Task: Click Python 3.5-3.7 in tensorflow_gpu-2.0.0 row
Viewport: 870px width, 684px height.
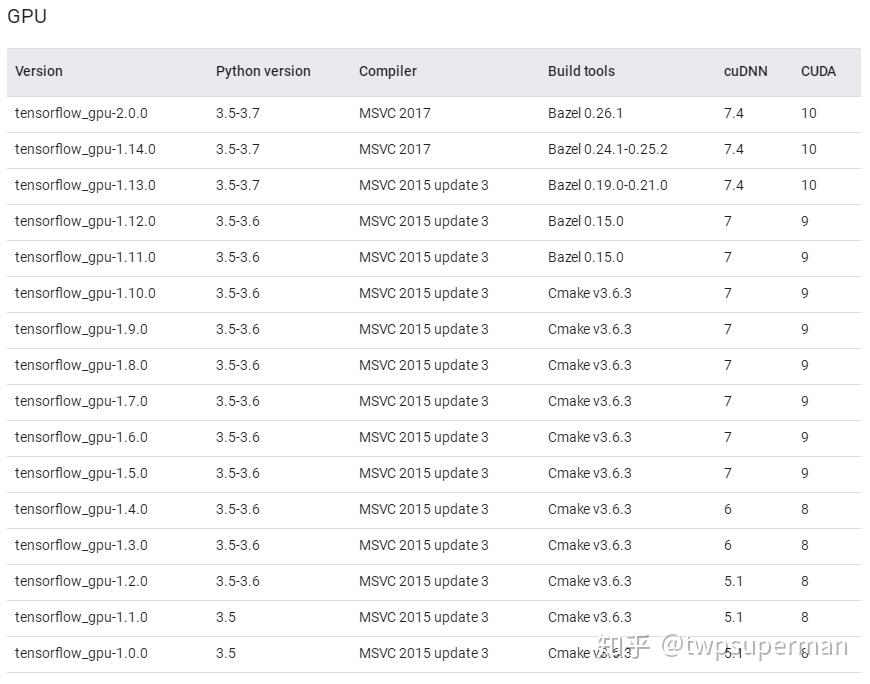Action: tap(237, 113)
